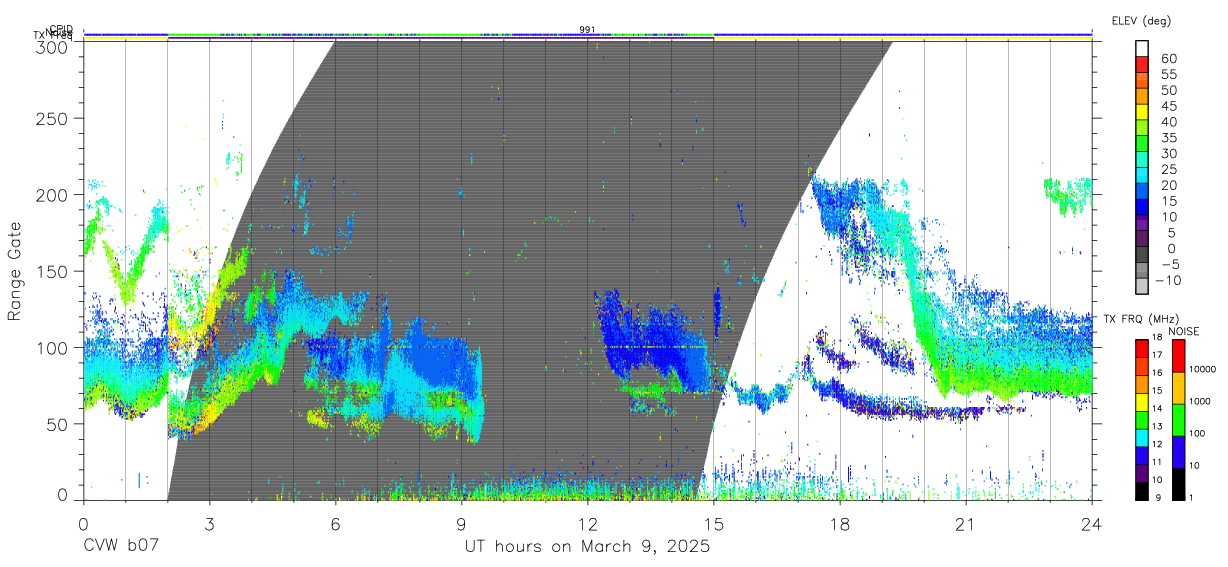Click the 24 tick on the UT hours axis

coord(1092,524)
